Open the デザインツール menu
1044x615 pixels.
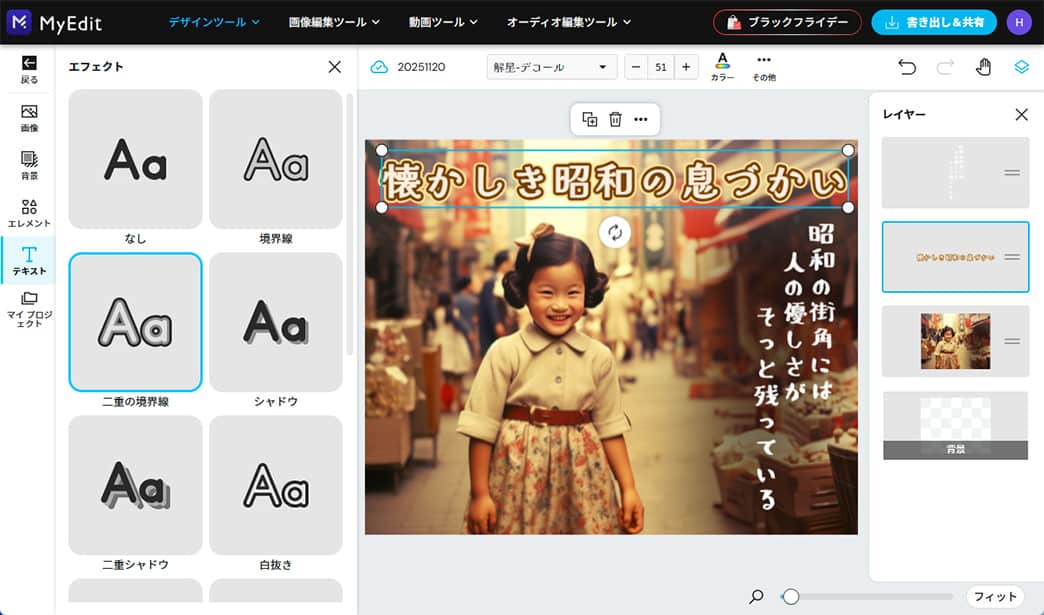pos(214,22)
